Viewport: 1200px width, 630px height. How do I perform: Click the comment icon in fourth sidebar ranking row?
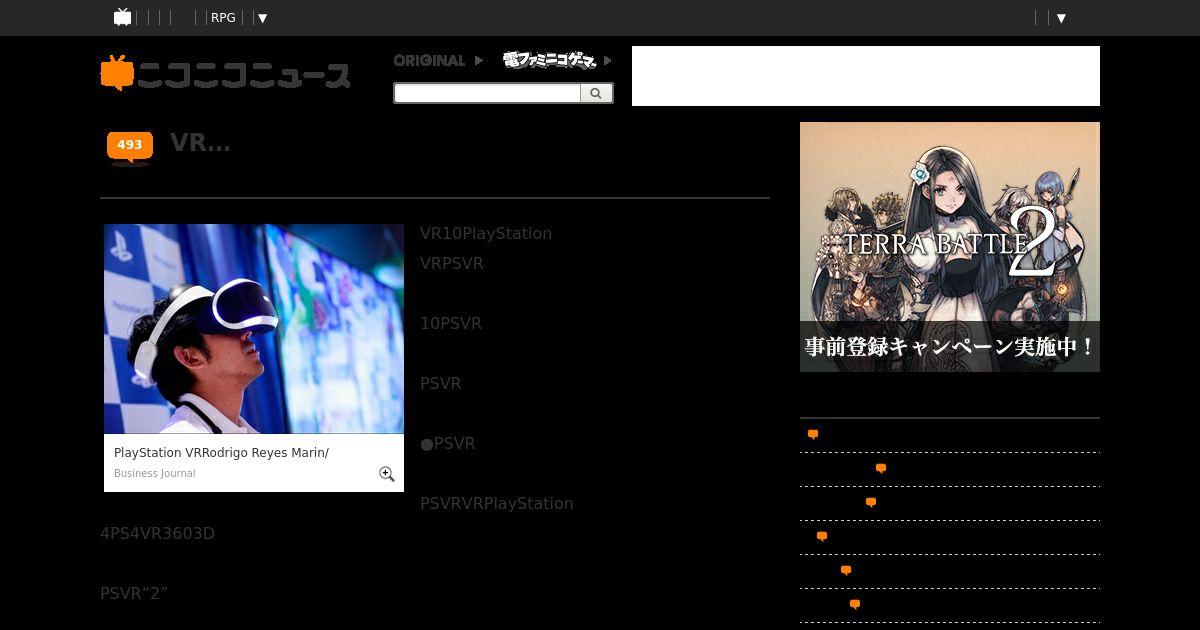click(x=822, y=536)
